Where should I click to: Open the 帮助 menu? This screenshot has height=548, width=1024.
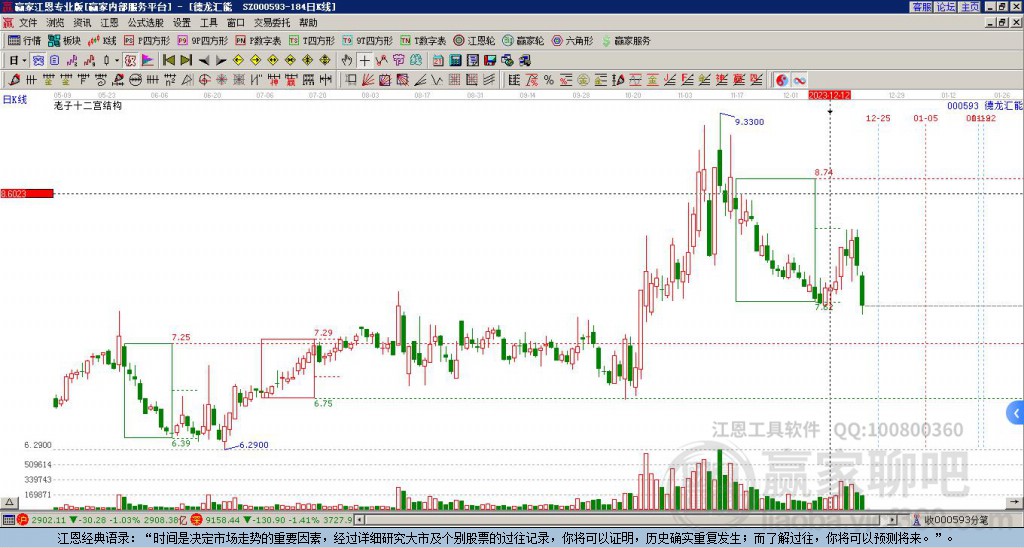click(x=308, y=23)
